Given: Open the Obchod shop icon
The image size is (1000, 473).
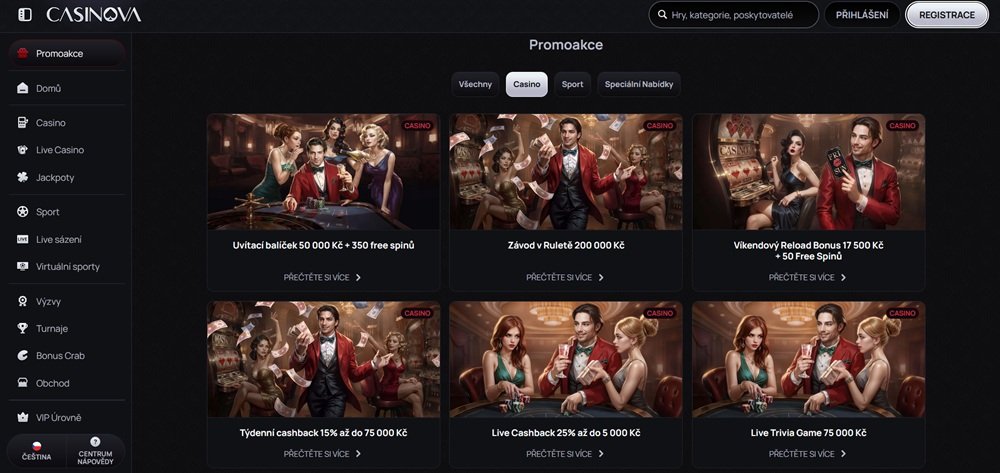Looking at the screenshot, I should (x=23, y=383).
